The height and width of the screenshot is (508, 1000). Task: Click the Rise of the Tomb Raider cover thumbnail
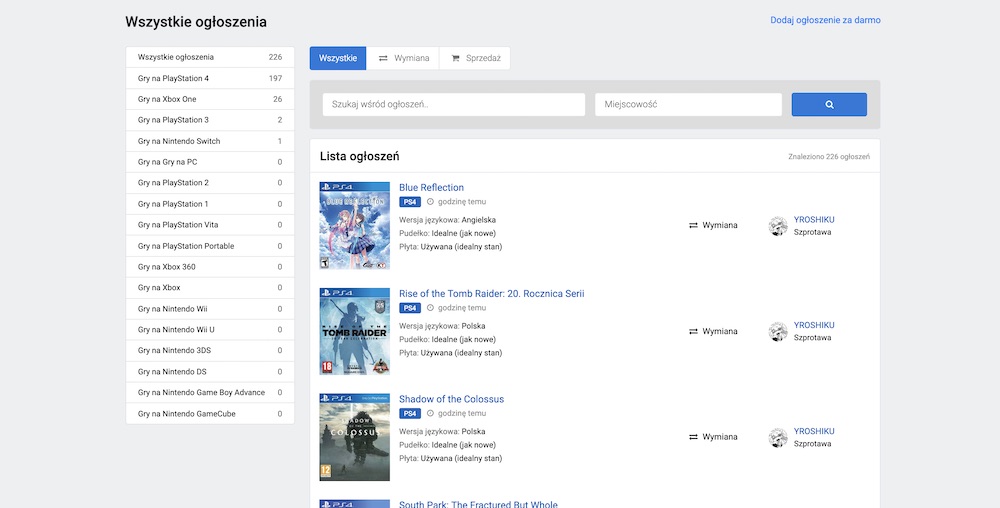pos(355,331)
